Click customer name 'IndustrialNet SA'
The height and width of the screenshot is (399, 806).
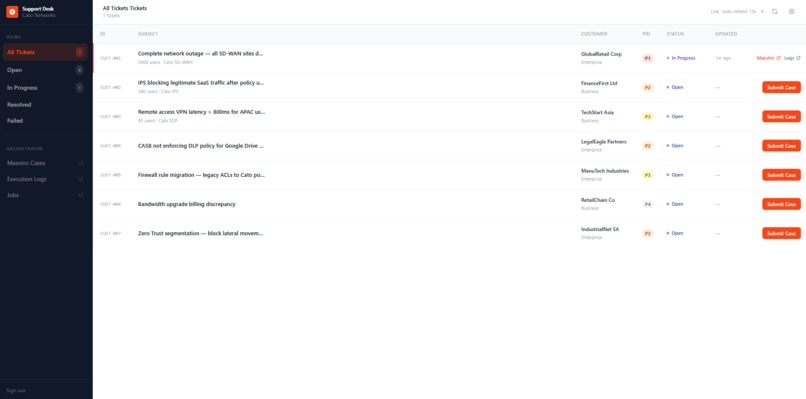[600, 229]
